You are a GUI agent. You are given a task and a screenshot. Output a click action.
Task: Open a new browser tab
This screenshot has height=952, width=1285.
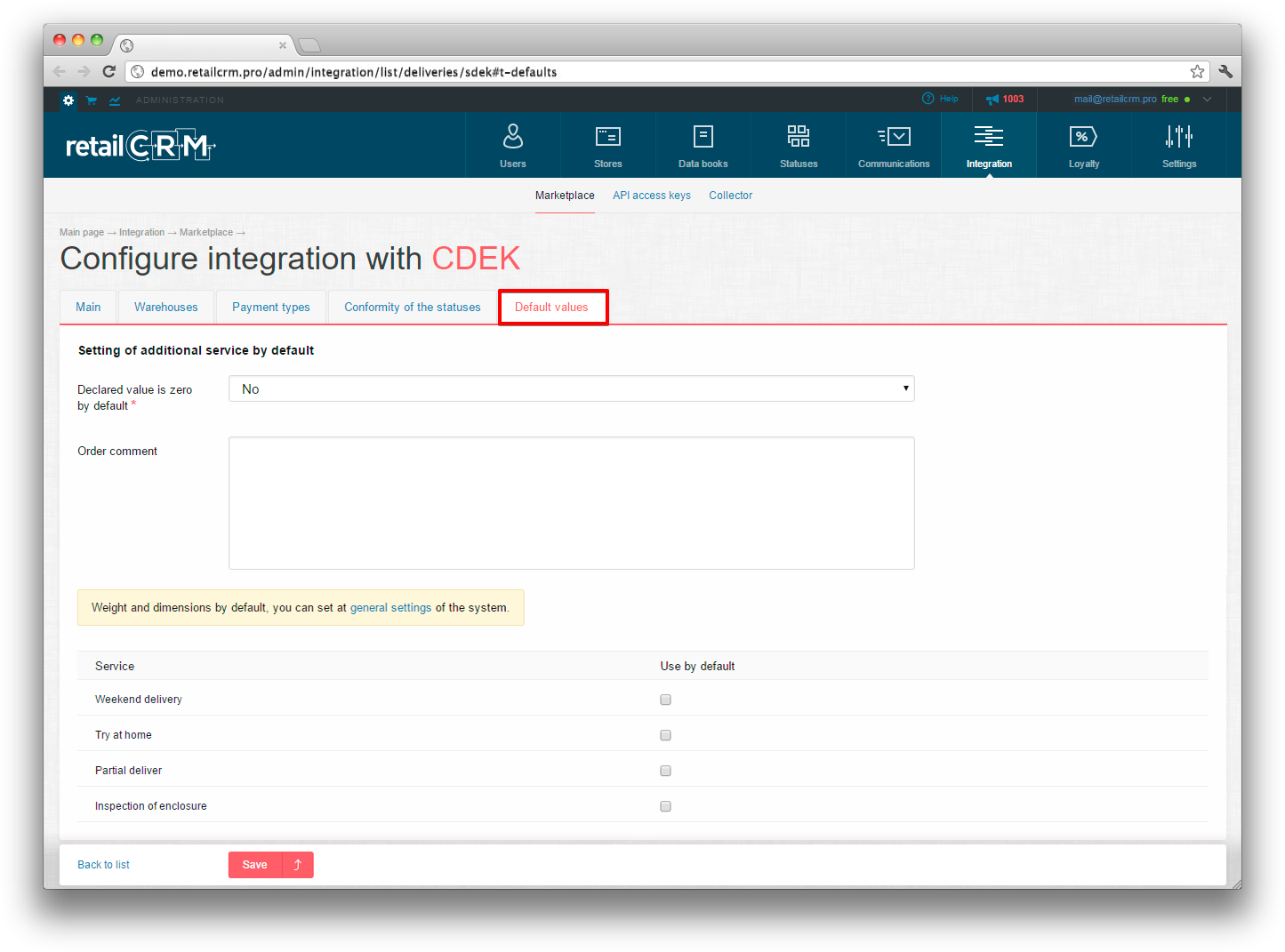pos(309,45)
